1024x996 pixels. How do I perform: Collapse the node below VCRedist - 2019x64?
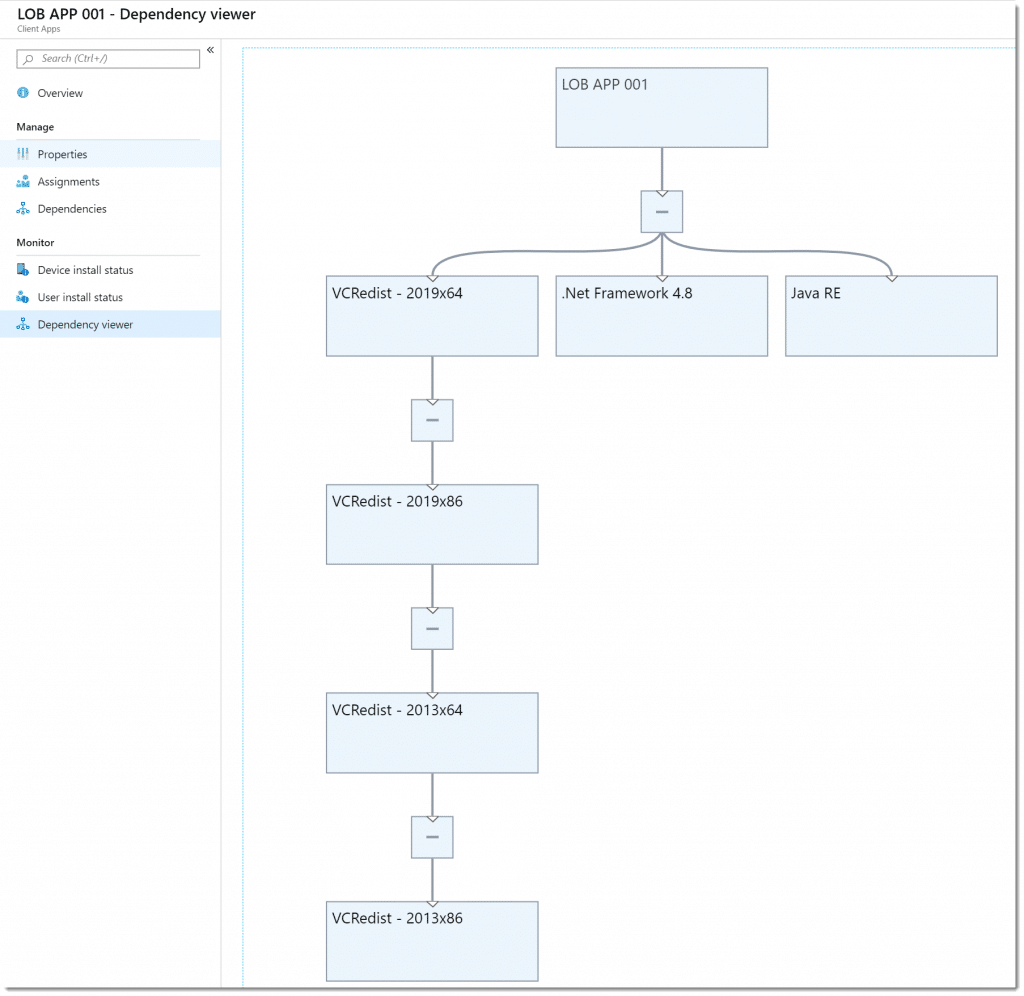tap(432, 420)
